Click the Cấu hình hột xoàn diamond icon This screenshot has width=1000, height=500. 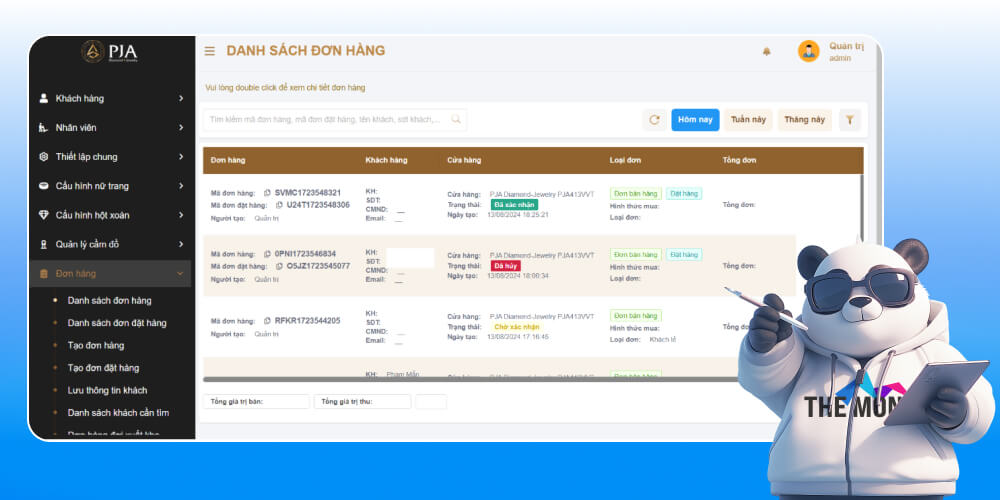click(x=43, y=215)
